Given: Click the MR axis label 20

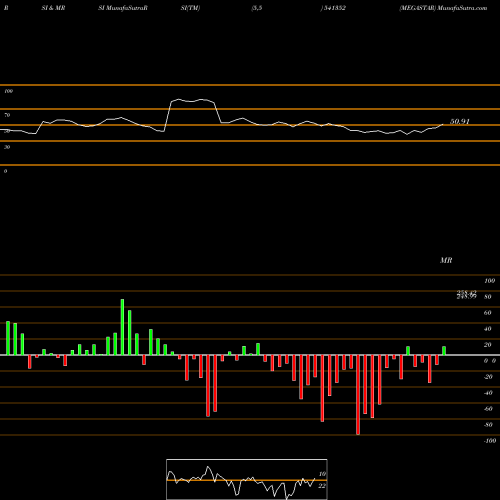Looking at the screenshot, I should (488, 345).
